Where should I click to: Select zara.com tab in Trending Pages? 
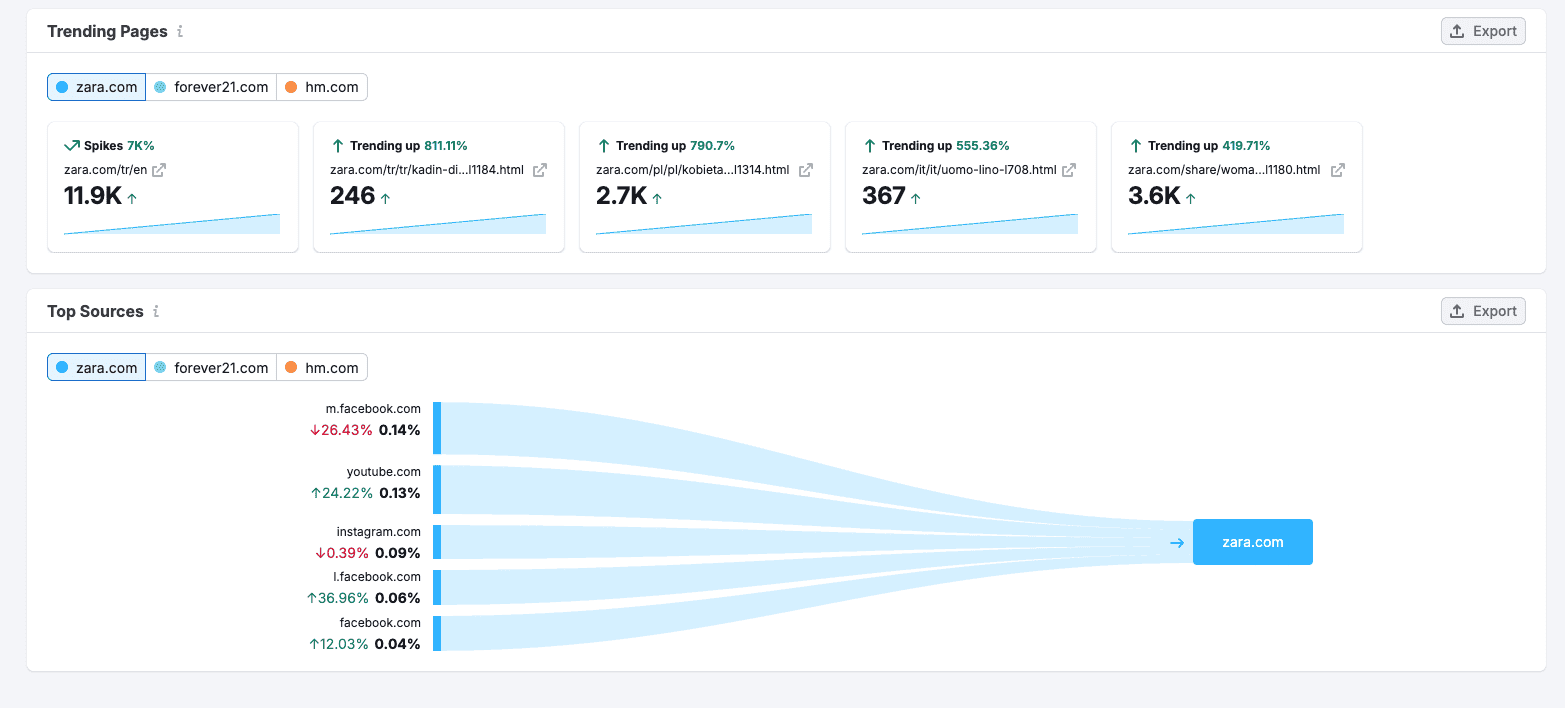[x=96, y=87]
